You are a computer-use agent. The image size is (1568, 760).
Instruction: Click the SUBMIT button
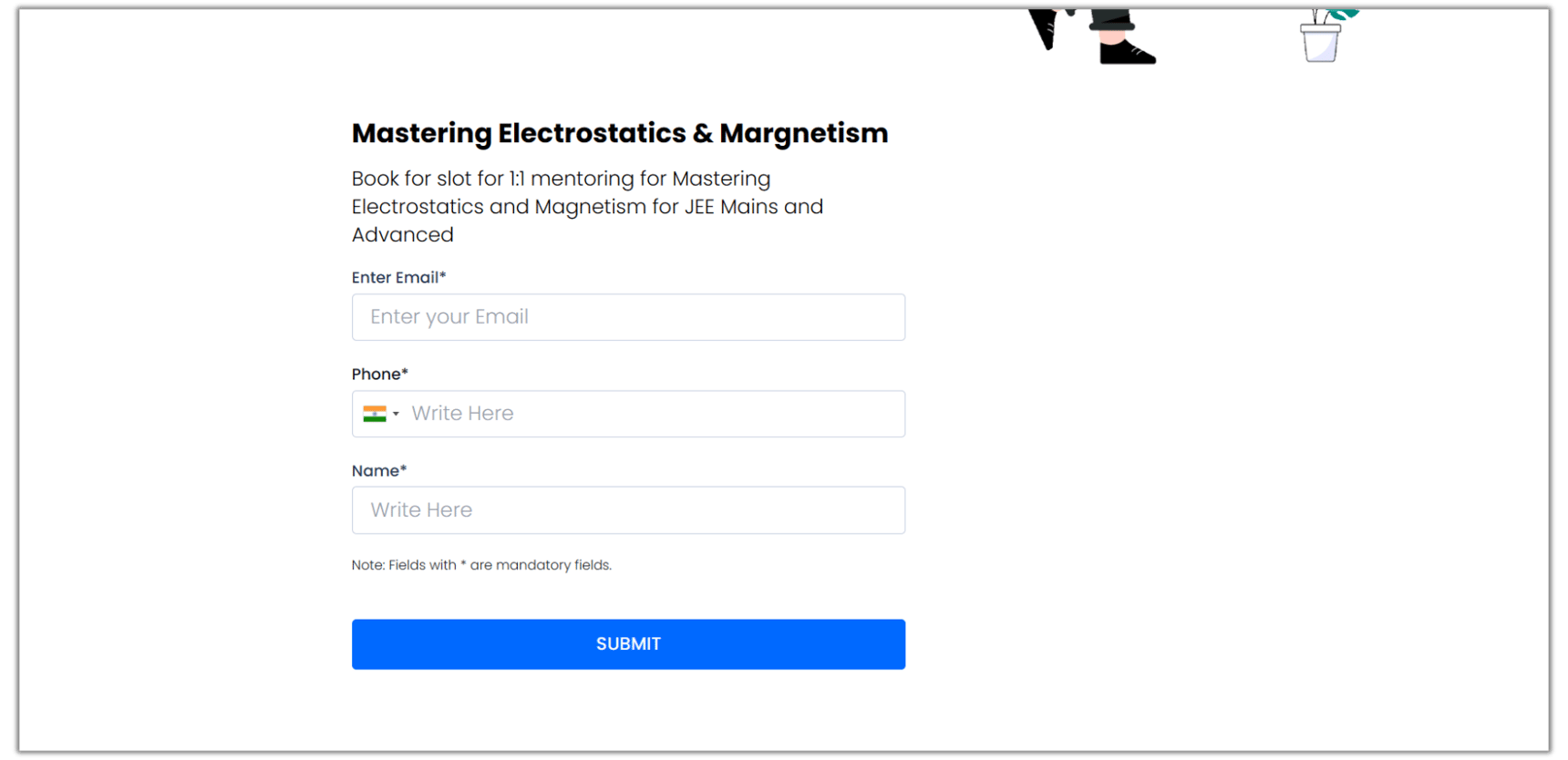pyautogui.click(x=628, y=644)
